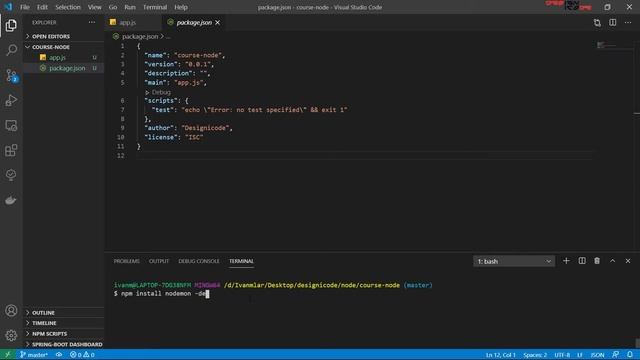Open the Explorer view in activity bar
Screen dimensions: 640x360
click(11, 25)
